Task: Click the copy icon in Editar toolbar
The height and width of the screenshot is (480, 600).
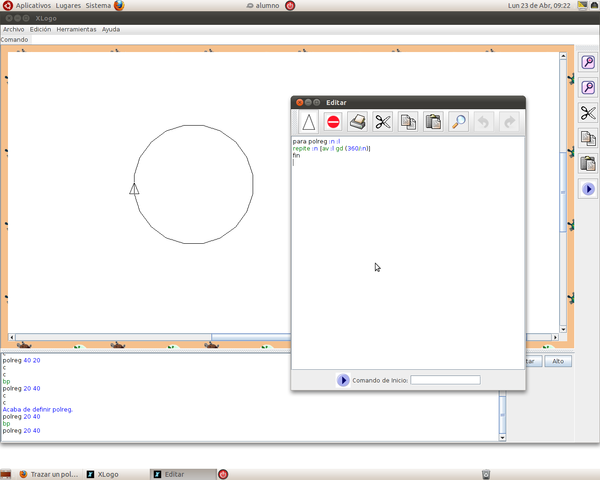Action: [408, 122]
